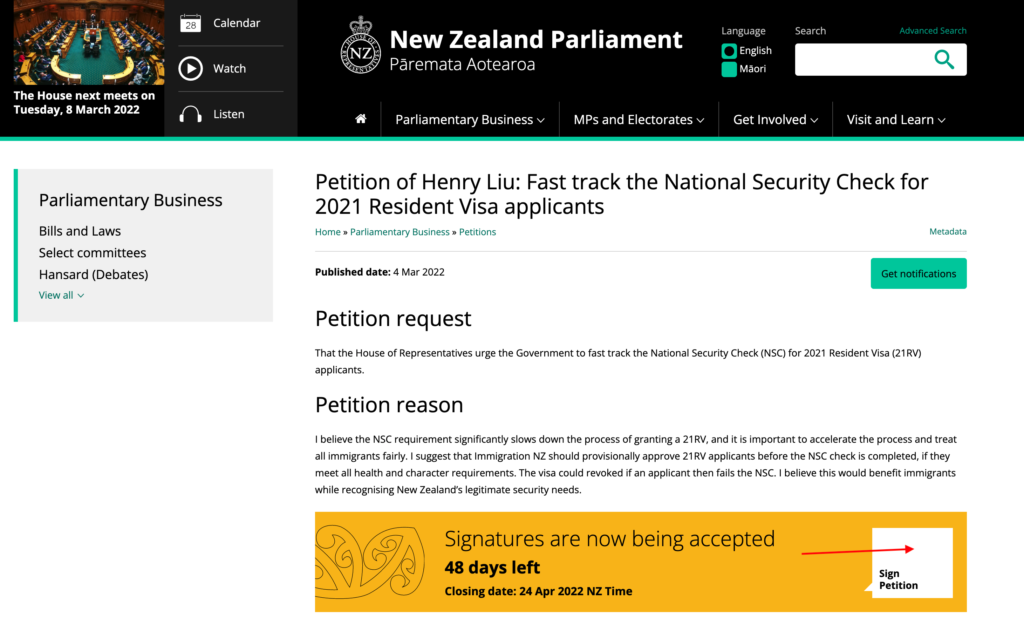1024x631 pixels.
Task: Open the Calendar icon
Action: click(190, 24)
